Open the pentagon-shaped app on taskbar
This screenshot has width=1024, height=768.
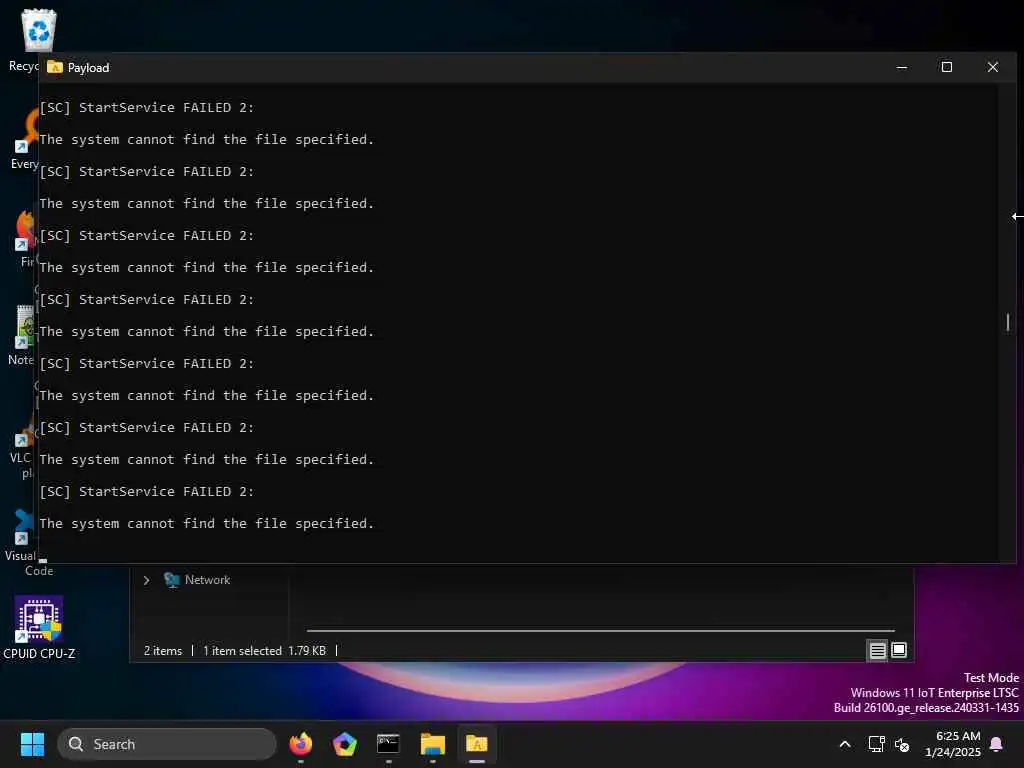pyautogui.click(x=344, y=744)
